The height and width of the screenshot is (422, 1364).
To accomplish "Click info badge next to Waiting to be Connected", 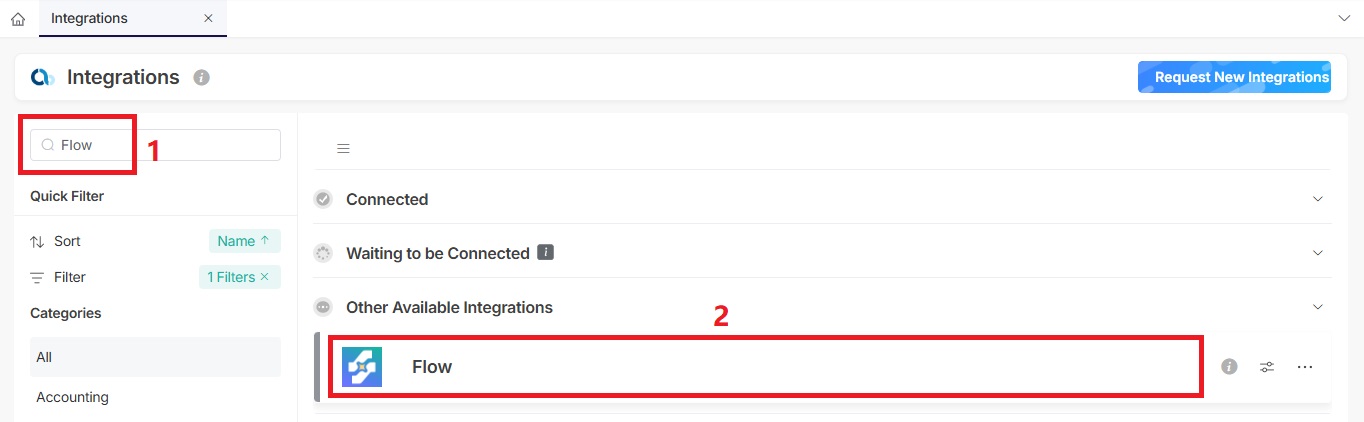I will [545, 252].
